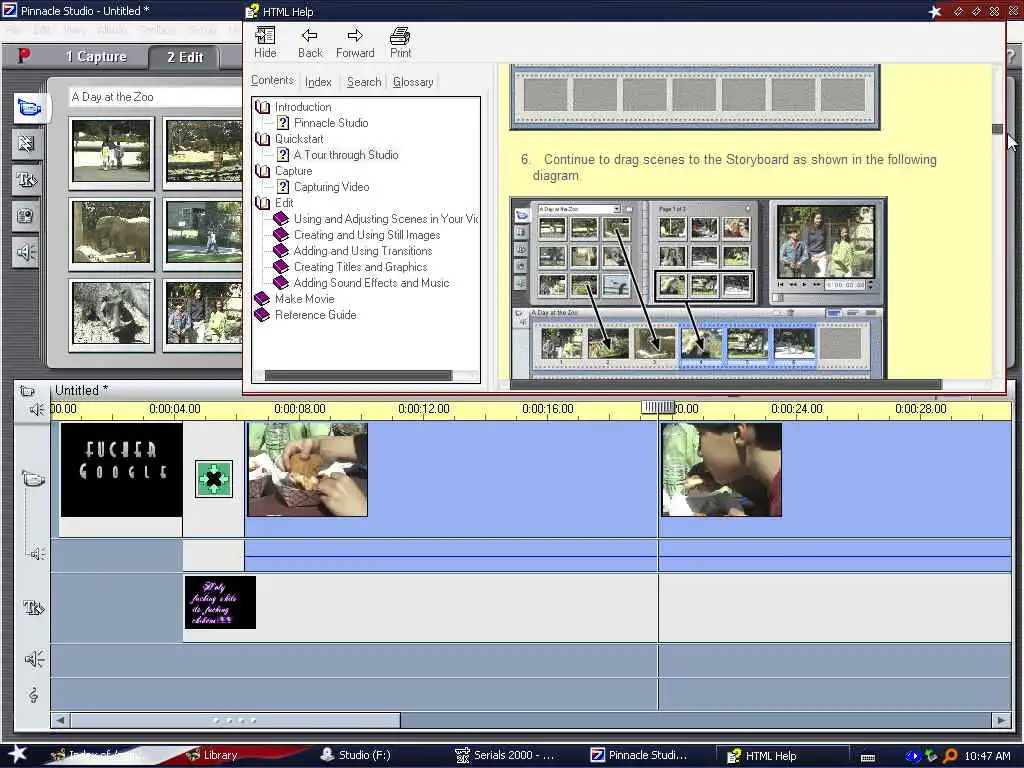The image size is (1024, 768).
Task: Click the sound effects track speaker icon
Action: (x=34, y=659)
